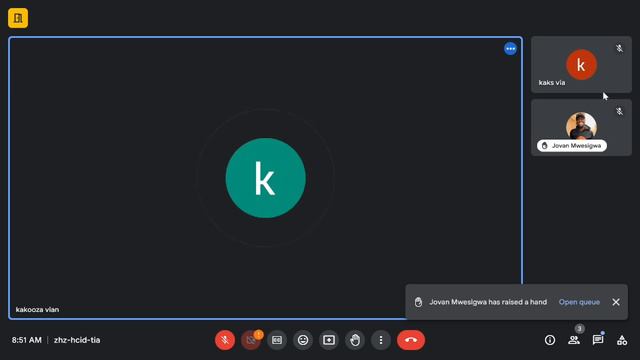Click Open queue link in notification
This screenshot has height=360, width=640.
579,302
